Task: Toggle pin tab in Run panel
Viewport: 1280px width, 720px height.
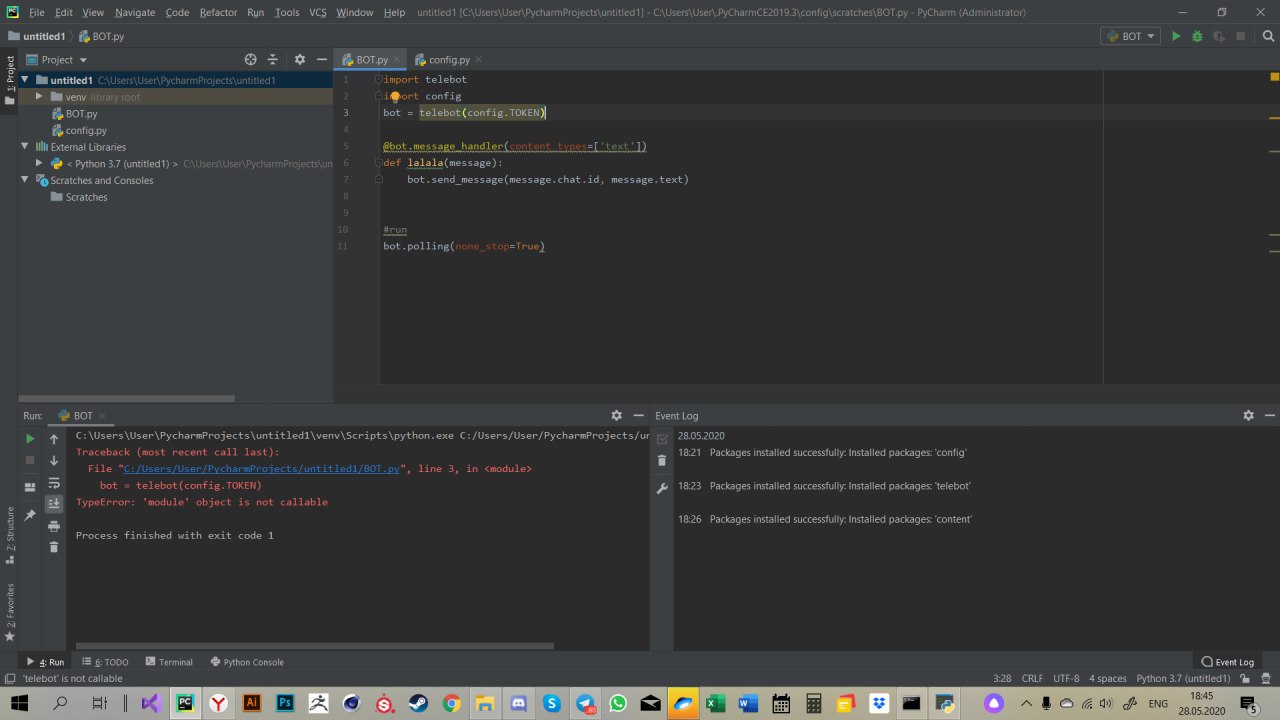Action: (30, 515)
